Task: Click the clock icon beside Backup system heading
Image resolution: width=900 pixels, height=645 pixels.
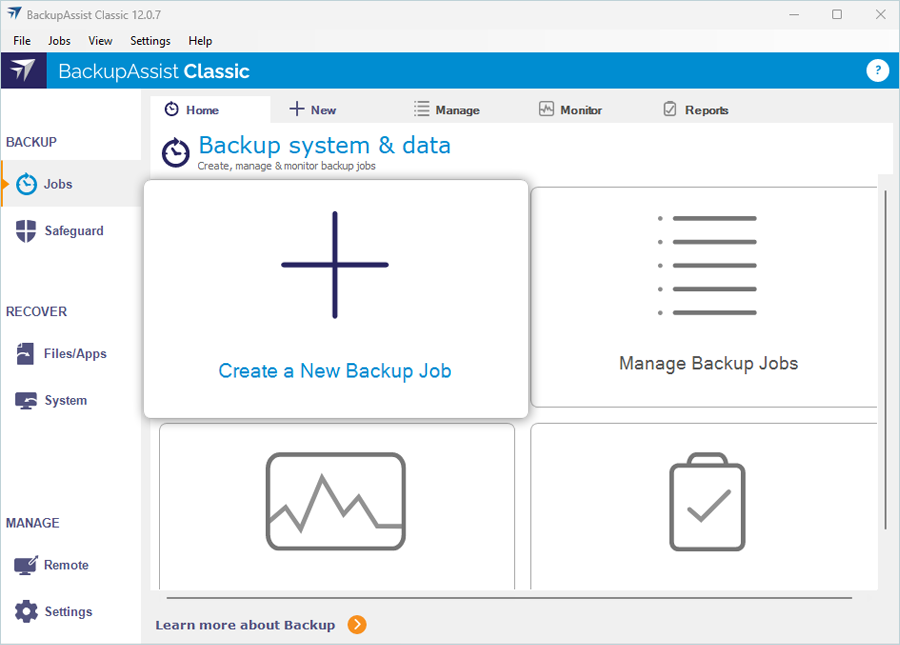Action: pyautogui.click(x=176, y=153)
